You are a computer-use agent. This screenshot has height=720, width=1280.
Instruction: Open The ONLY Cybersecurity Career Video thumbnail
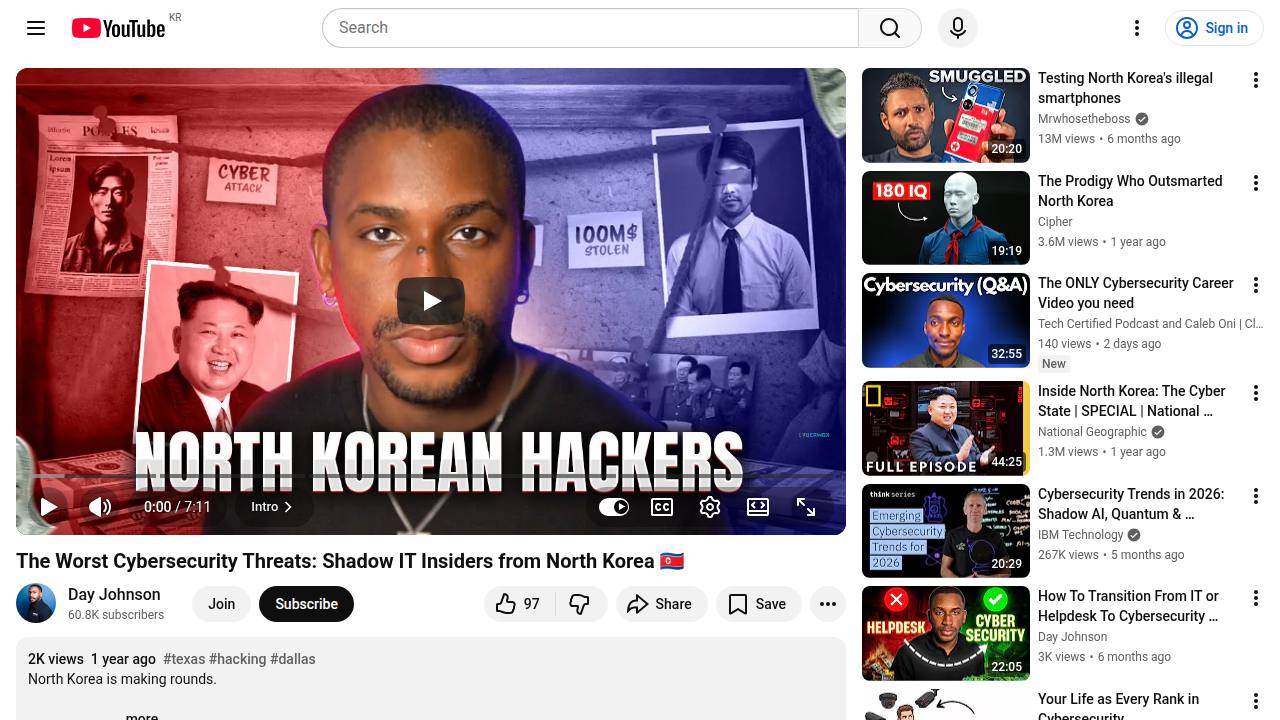946,321
